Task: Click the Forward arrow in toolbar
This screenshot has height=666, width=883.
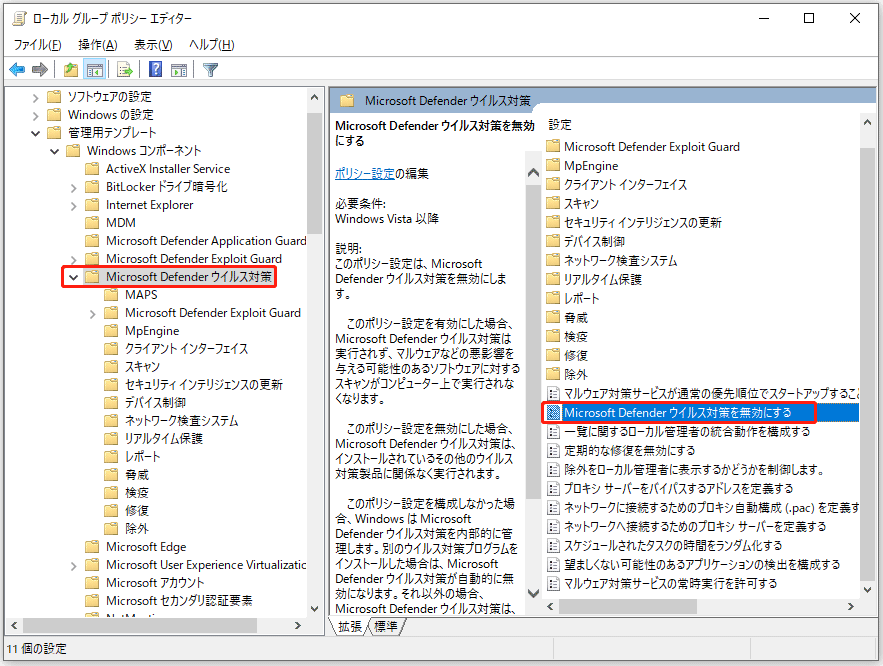Action: pyautogui.click(x=40, y=69)
